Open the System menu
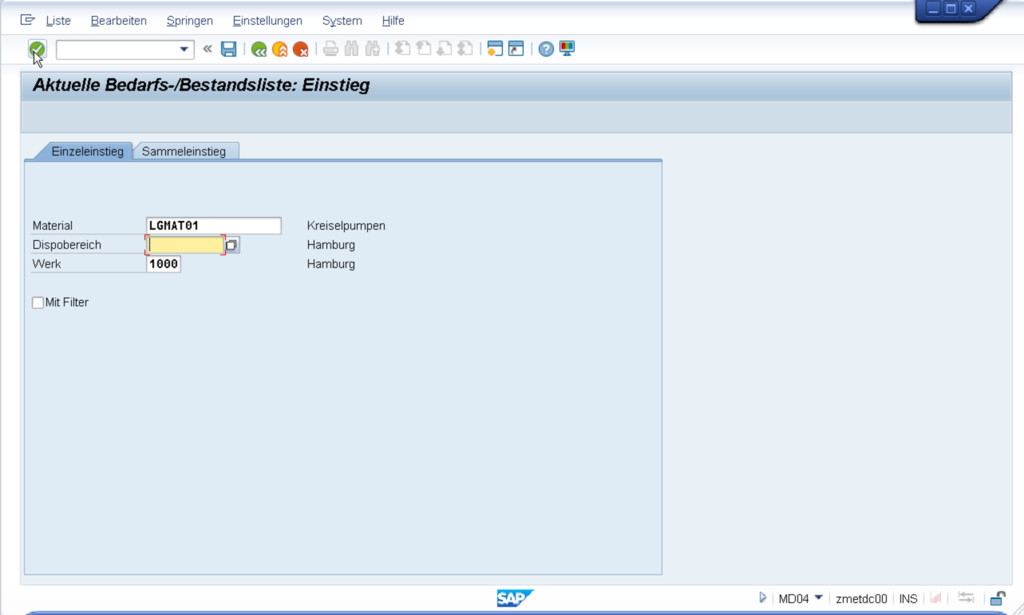This screenshot has height=615, width=1024. tap(342, 21)
